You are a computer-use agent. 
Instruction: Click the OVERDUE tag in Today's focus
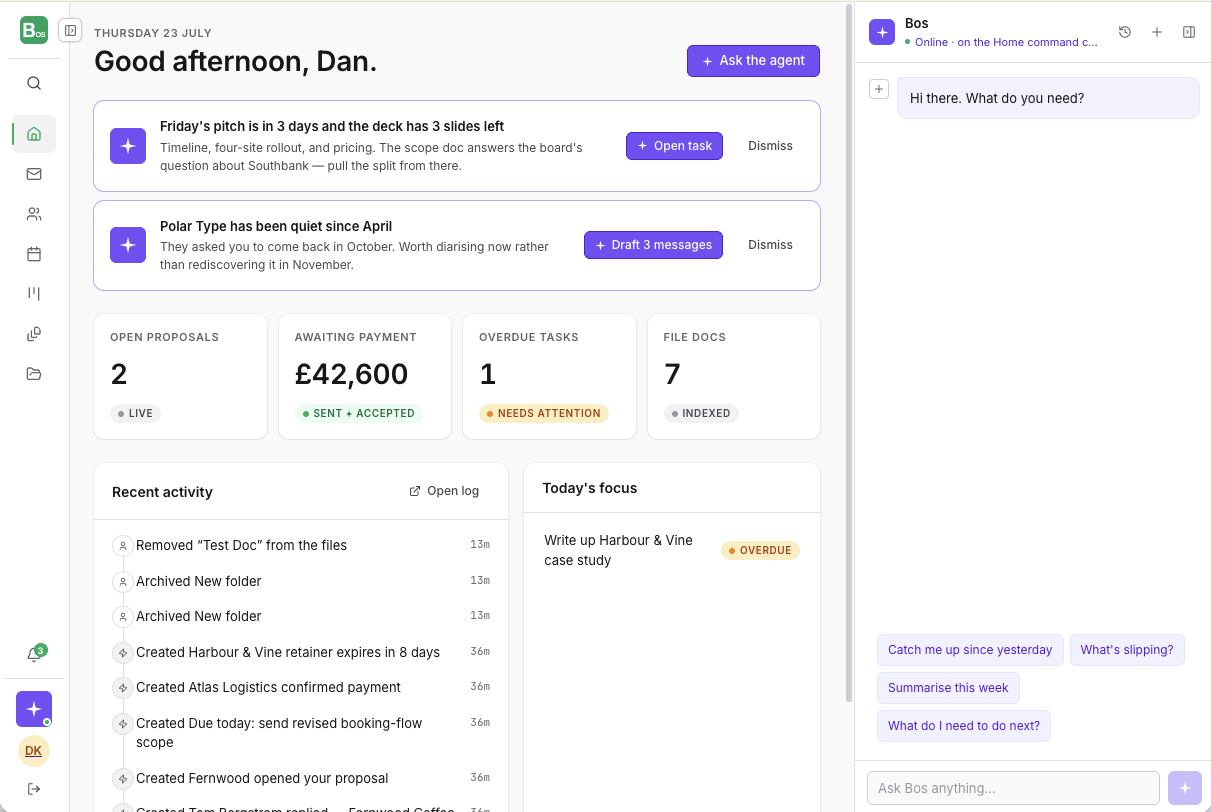tap(760, 550)
